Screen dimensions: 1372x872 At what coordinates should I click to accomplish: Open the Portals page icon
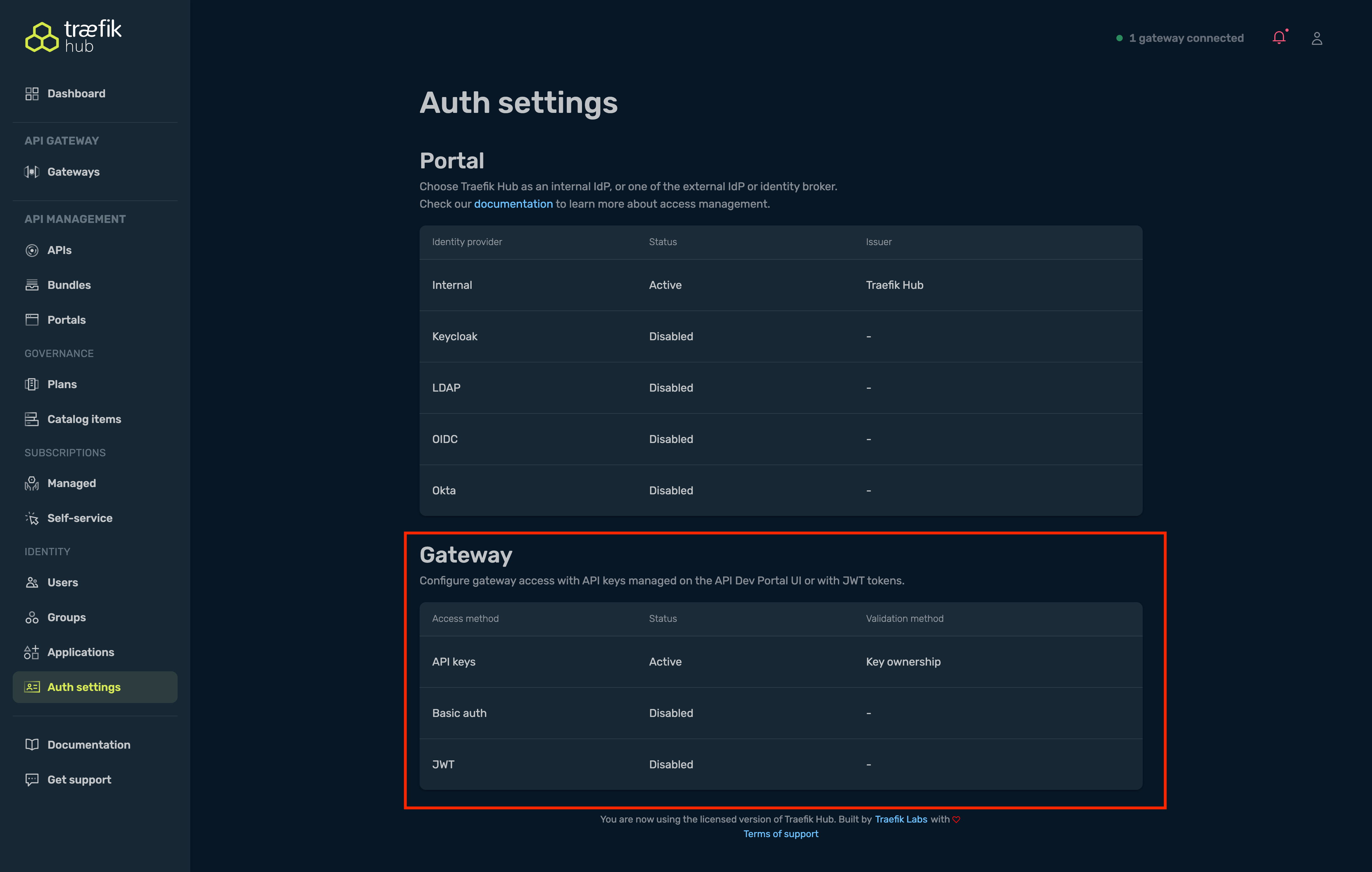click(32, 320)
